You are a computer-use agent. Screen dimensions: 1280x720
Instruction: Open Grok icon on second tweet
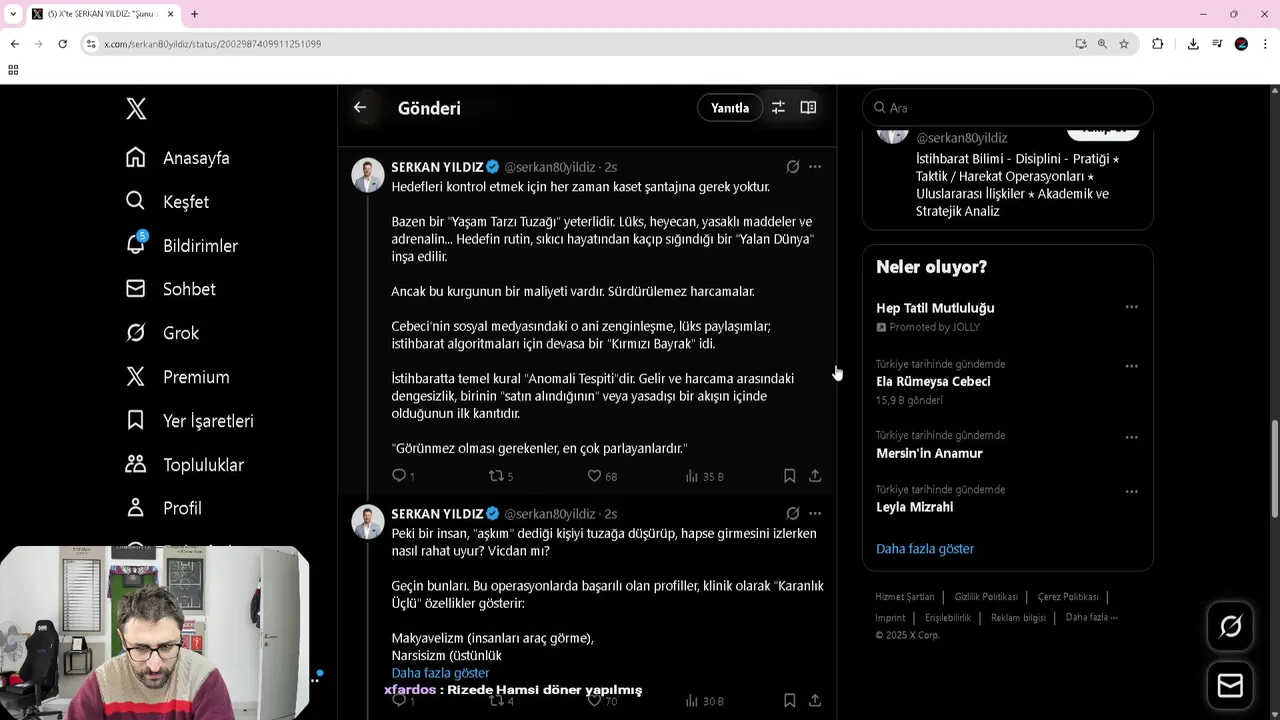792,514
